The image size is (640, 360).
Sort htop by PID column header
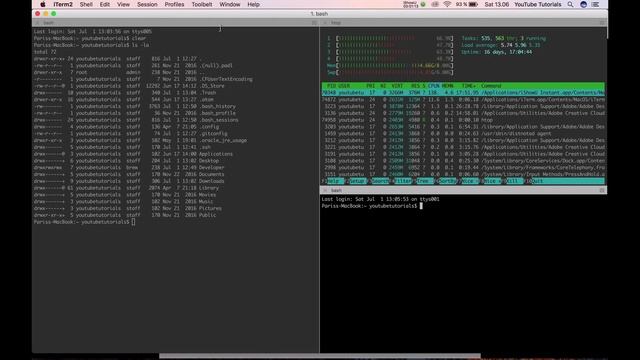pyautogui.click(x=331, y=86)
